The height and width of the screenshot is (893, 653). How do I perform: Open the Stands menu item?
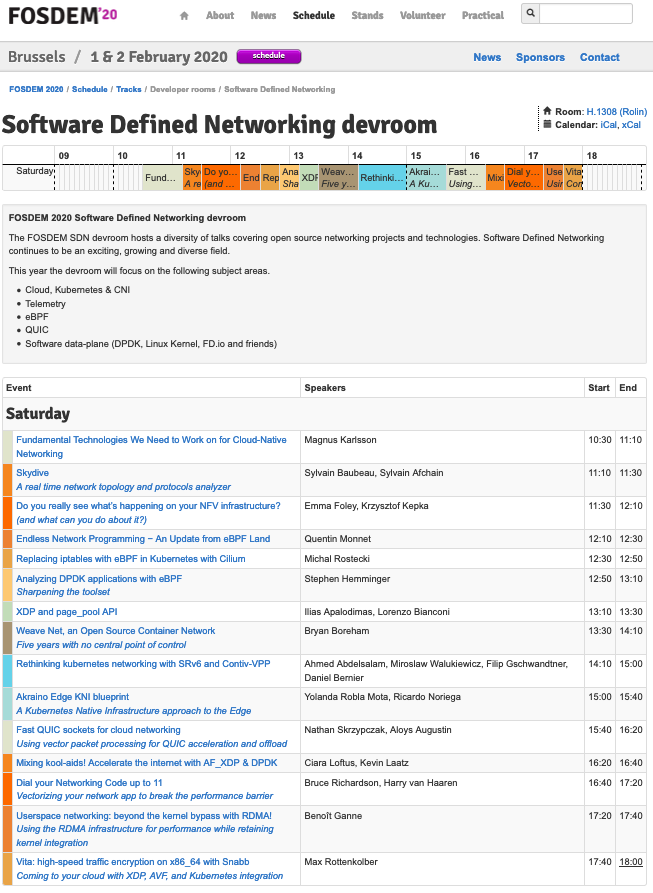pyautogui.click(x=367, y=15)
